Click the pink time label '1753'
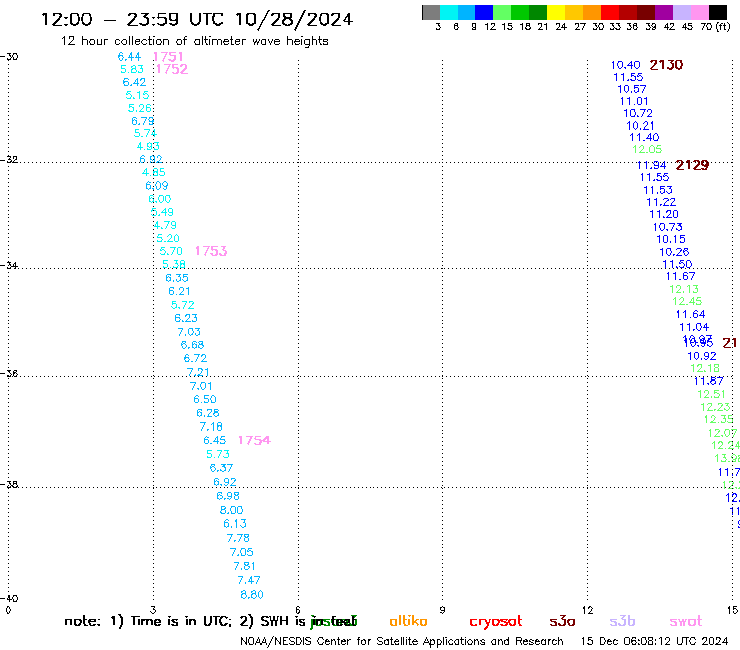 (211, 251)
